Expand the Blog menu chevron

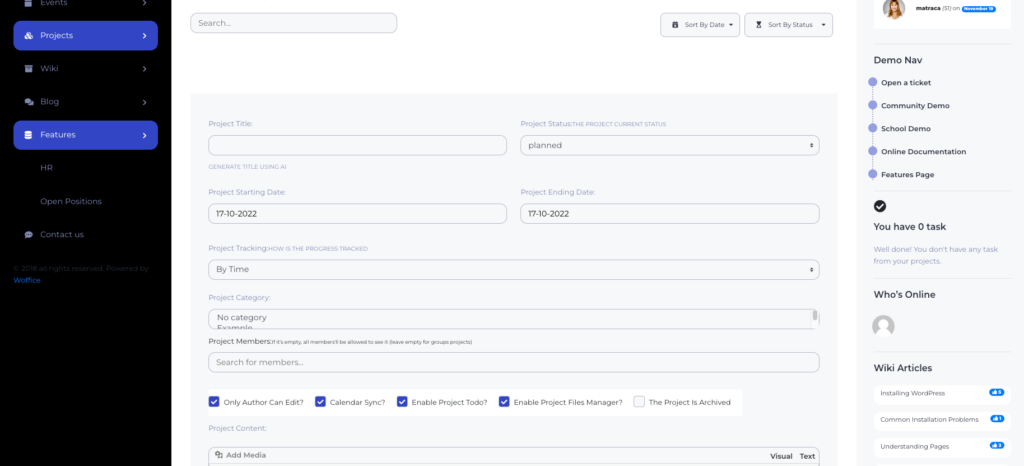point(144,102)
